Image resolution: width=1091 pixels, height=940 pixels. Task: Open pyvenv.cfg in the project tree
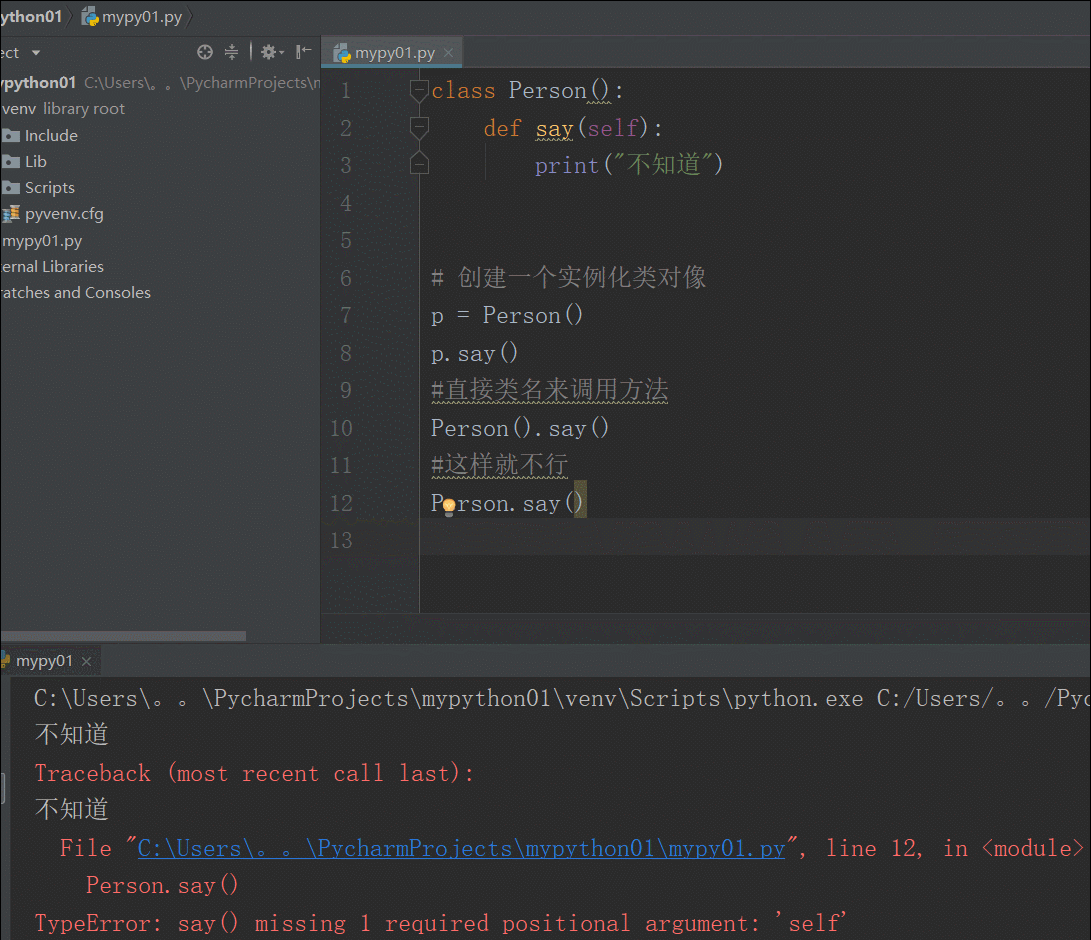[x=64, y=214]
